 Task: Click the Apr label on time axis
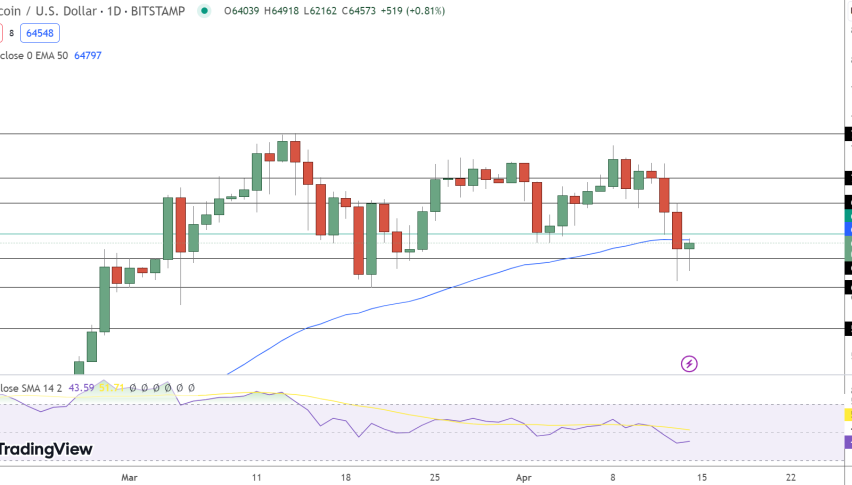523,477
